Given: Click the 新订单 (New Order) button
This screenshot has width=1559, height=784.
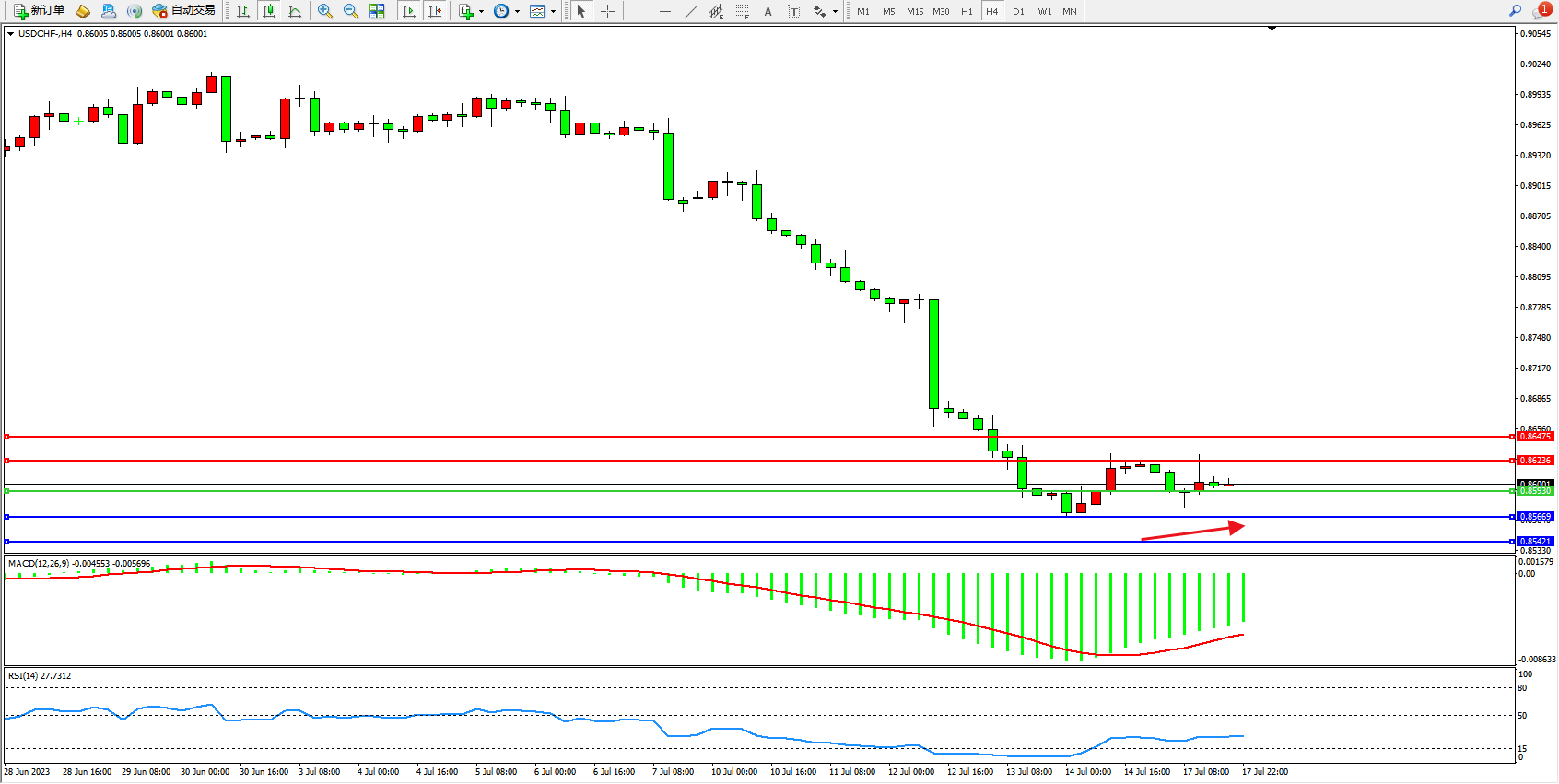Looking at the screenshot, I should tap(39, 11).
